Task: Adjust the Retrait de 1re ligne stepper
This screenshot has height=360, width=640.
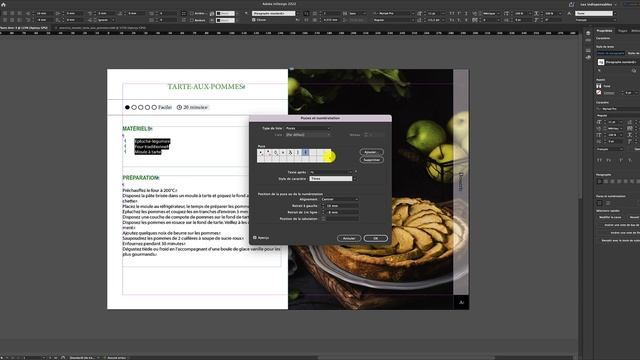Action: pos(323,212)
